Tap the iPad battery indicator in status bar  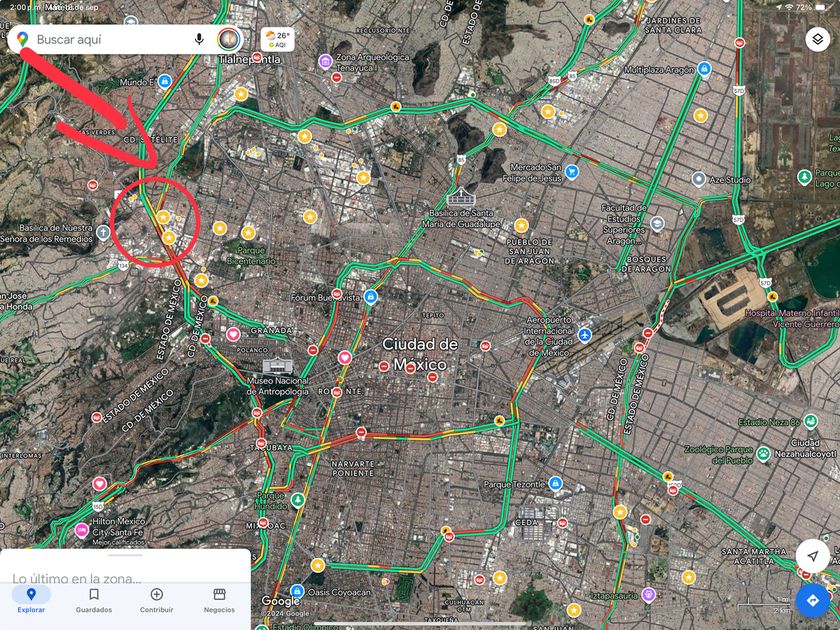point(821,7)
